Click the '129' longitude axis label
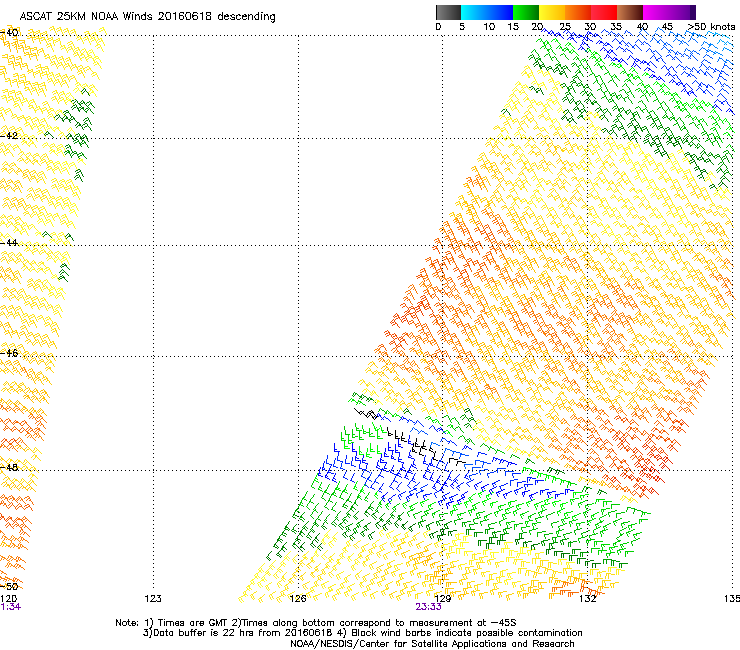 click(442, 599)
